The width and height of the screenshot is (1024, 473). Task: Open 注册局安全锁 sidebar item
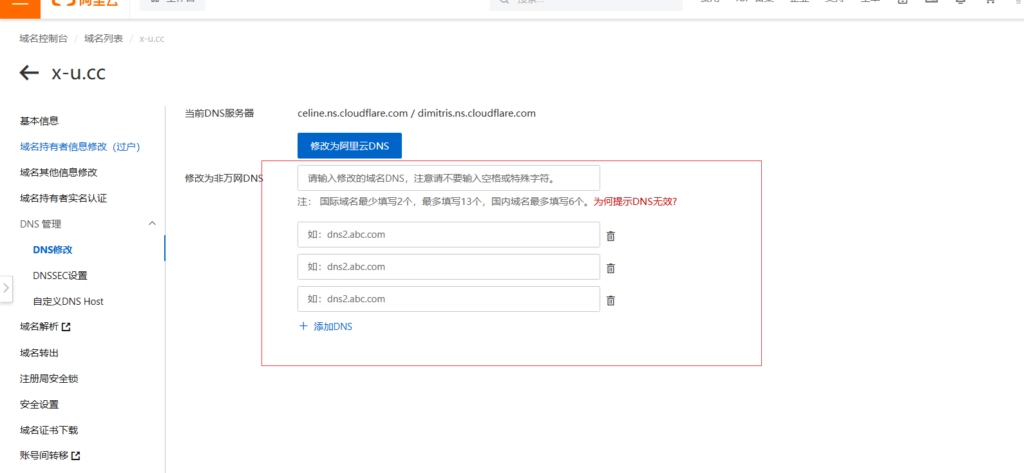point(49,378)
